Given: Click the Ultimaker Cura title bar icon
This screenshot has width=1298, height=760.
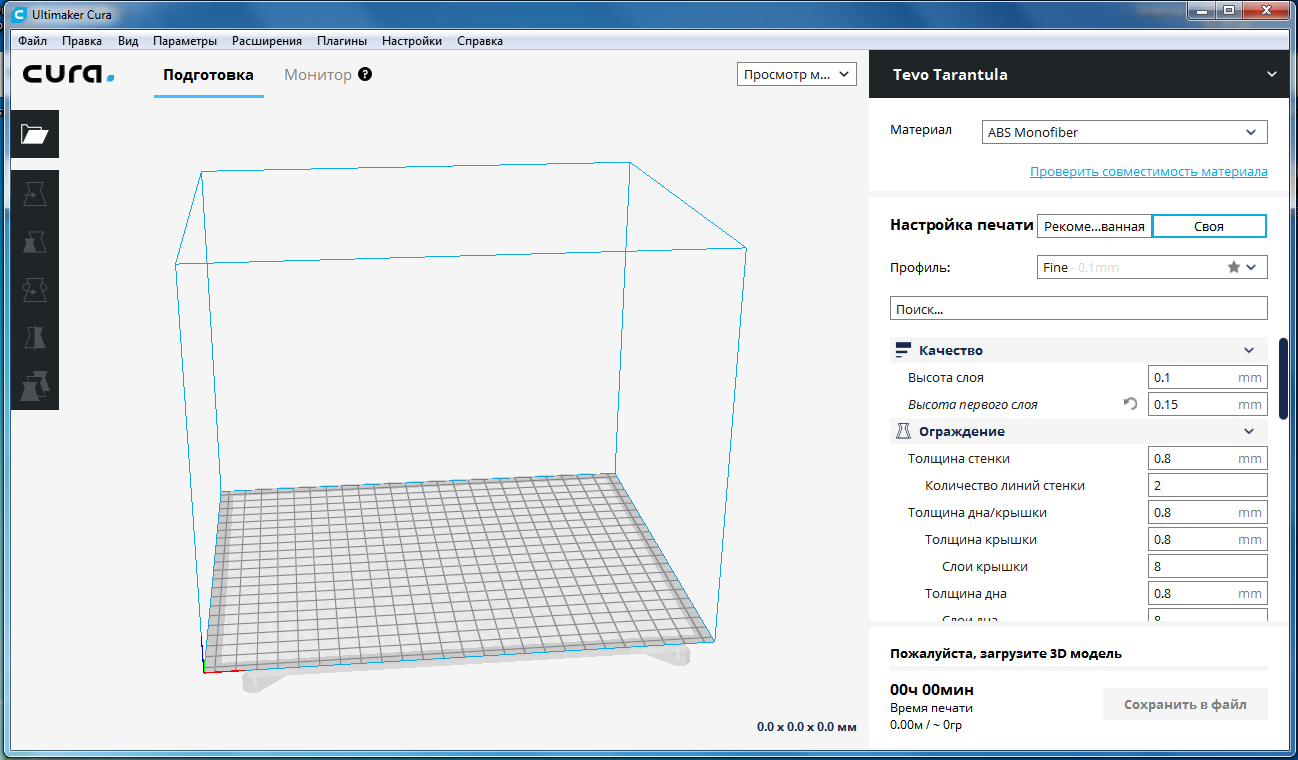Looking at the screenshot, I should click(x=20, y=14).
